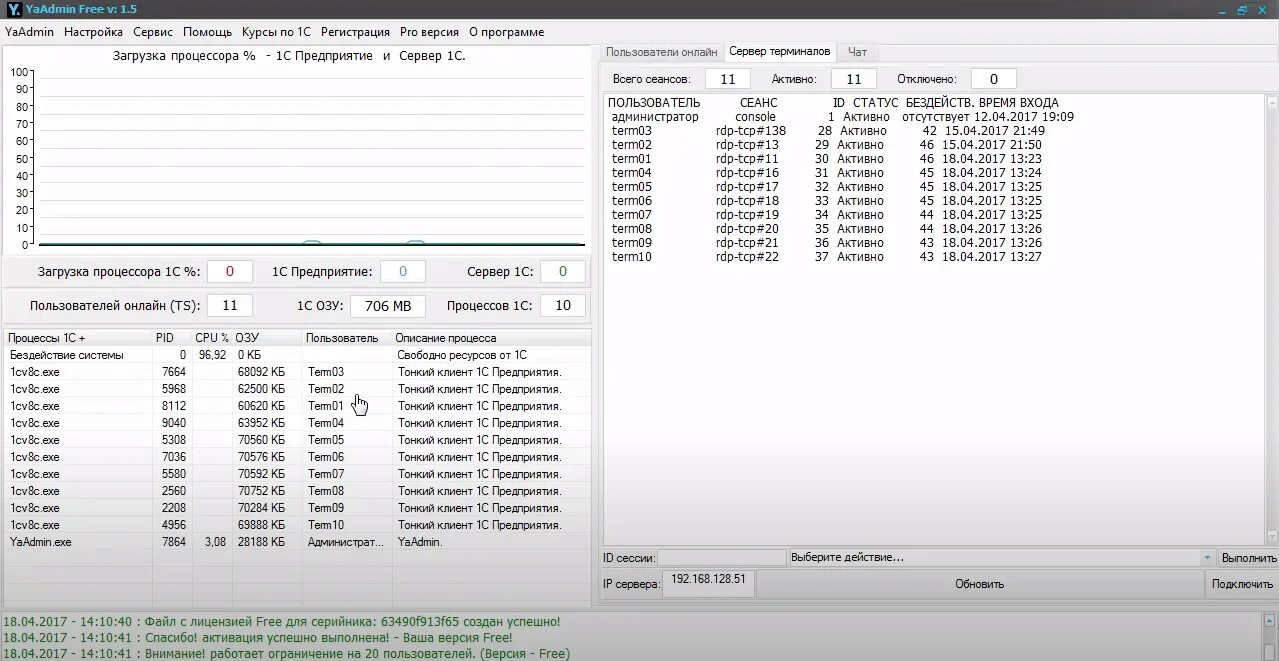Click the term06 session line

click(x=826, y=201)
